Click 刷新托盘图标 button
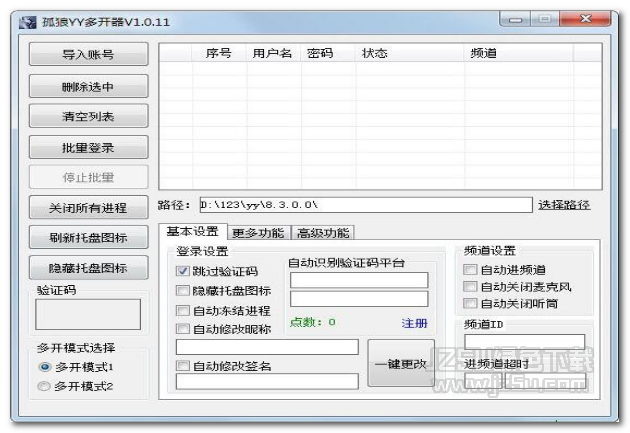Viewport: 630px width, 433px height. [88, 237]
